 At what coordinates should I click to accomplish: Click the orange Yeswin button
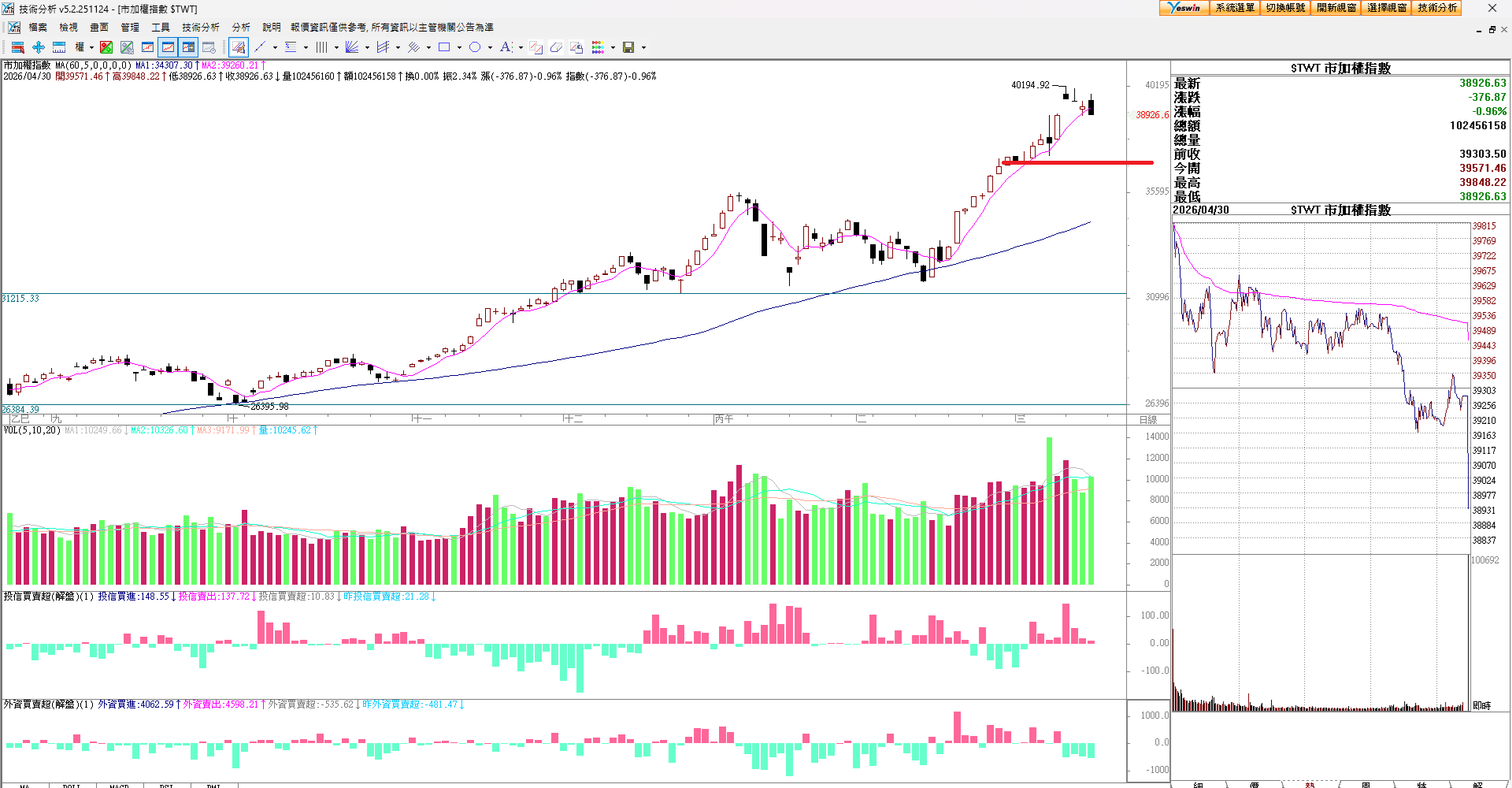coord(1184,8)
